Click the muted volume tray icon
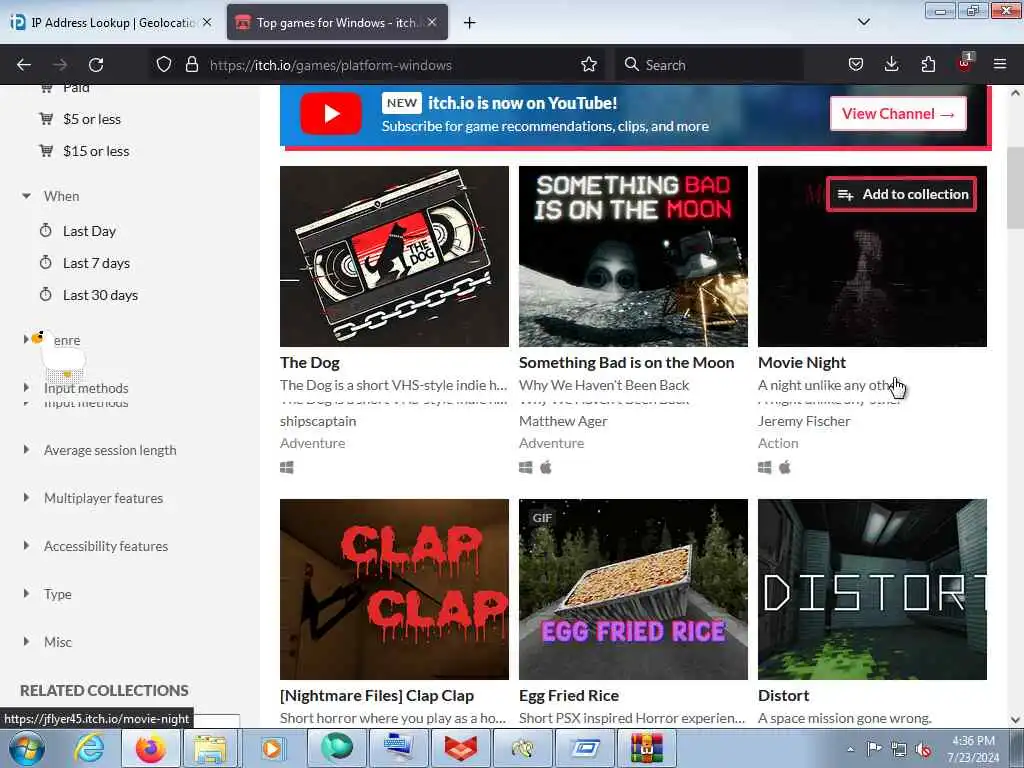1024x768 pixels. pos(923,750)
